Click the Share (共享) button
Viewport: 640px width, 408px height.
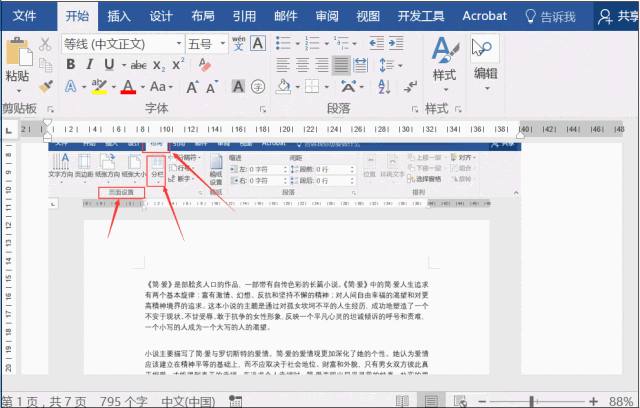coord(617,16)
